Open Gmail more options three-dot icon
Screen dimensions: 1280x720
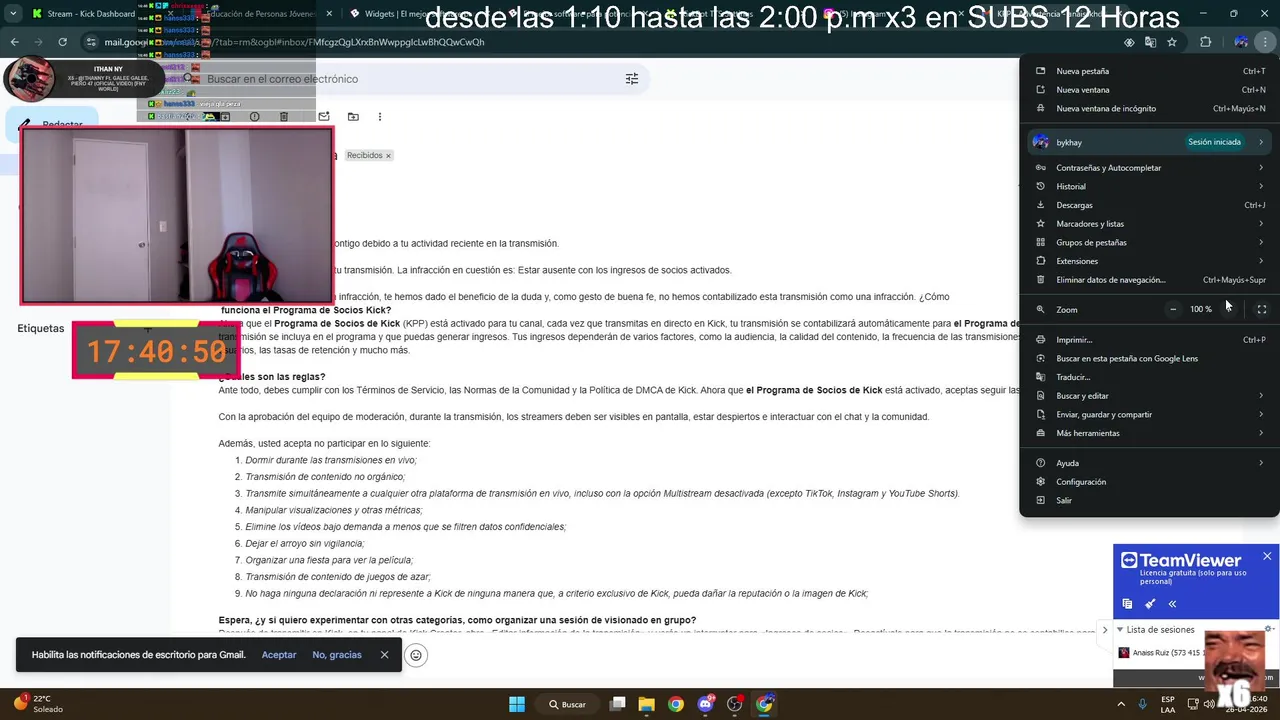tap(379, 117)
